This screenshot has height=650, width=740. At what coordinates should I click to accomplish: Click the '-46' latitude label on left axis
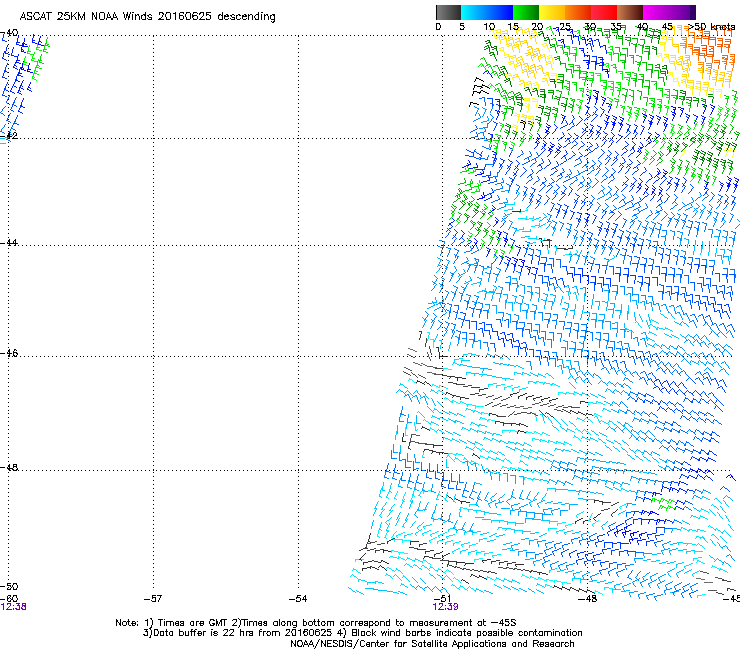pyautogui.click(x=9, y=353)
